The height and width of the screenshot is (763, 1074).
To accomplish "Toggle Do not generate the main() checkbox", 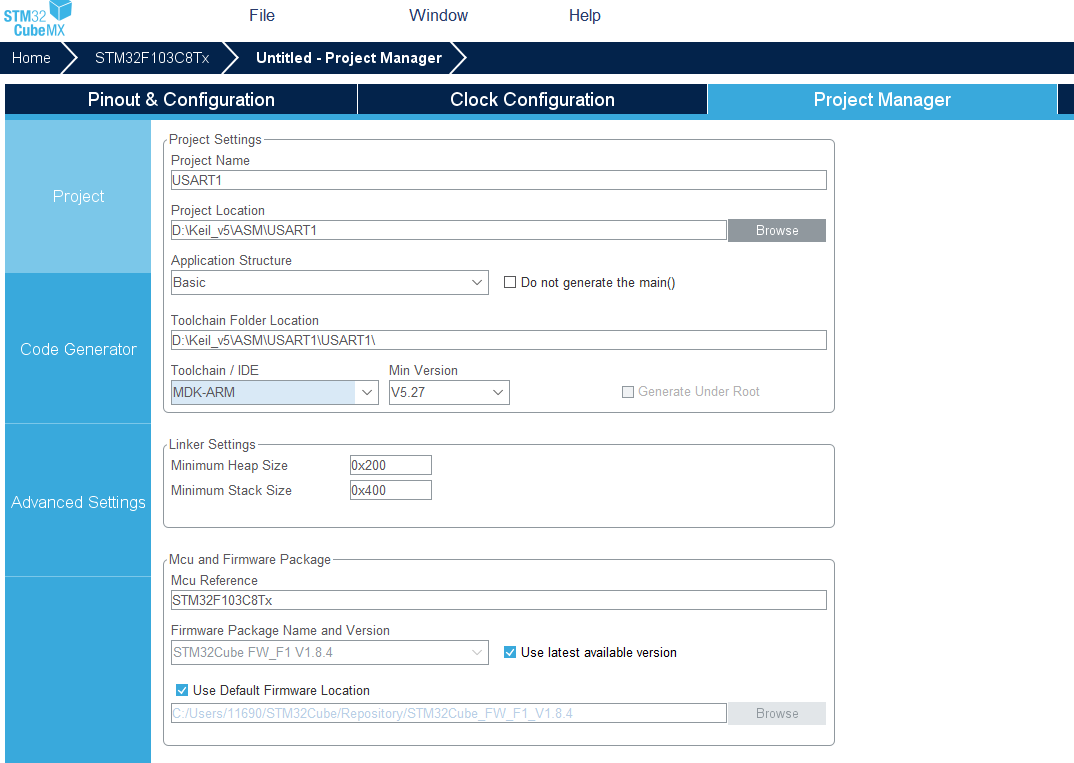I will click(x=510, y=282).
